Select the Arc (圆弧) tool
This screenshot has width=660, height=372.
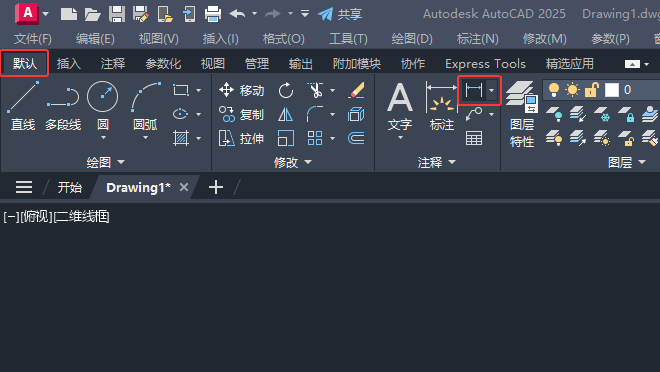[x=145, y=106]
